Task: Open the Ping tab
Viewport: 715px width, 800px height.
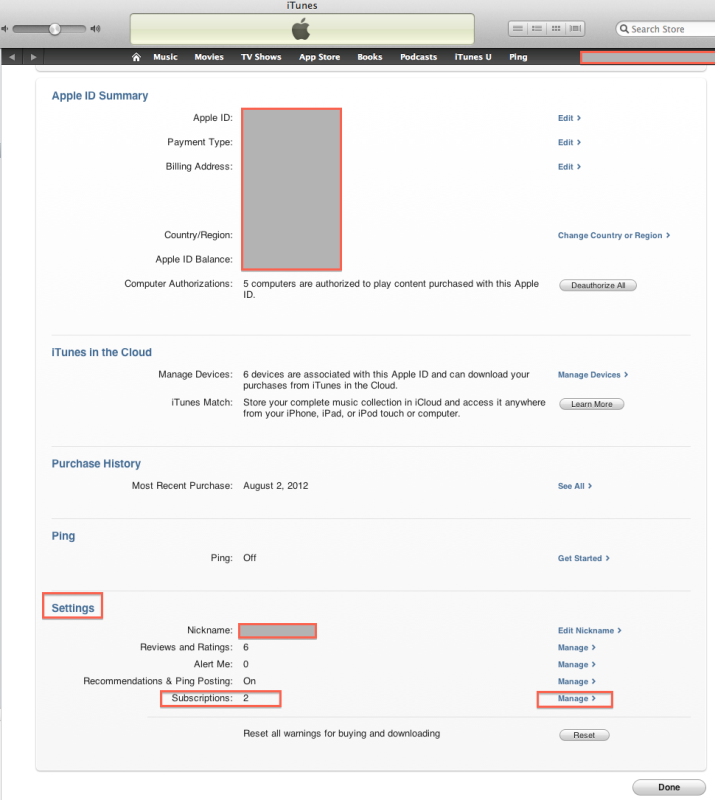Action: coord(518,57)
